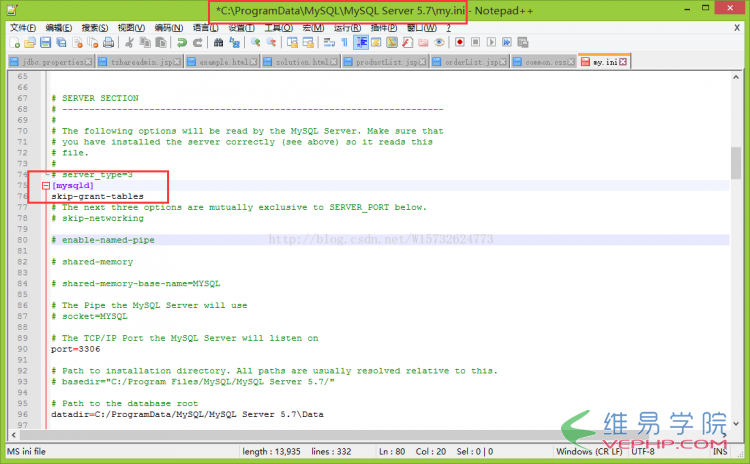Click the Copy toolbar icon
This screenshot has height=464, width=750.
pos(145,43)
